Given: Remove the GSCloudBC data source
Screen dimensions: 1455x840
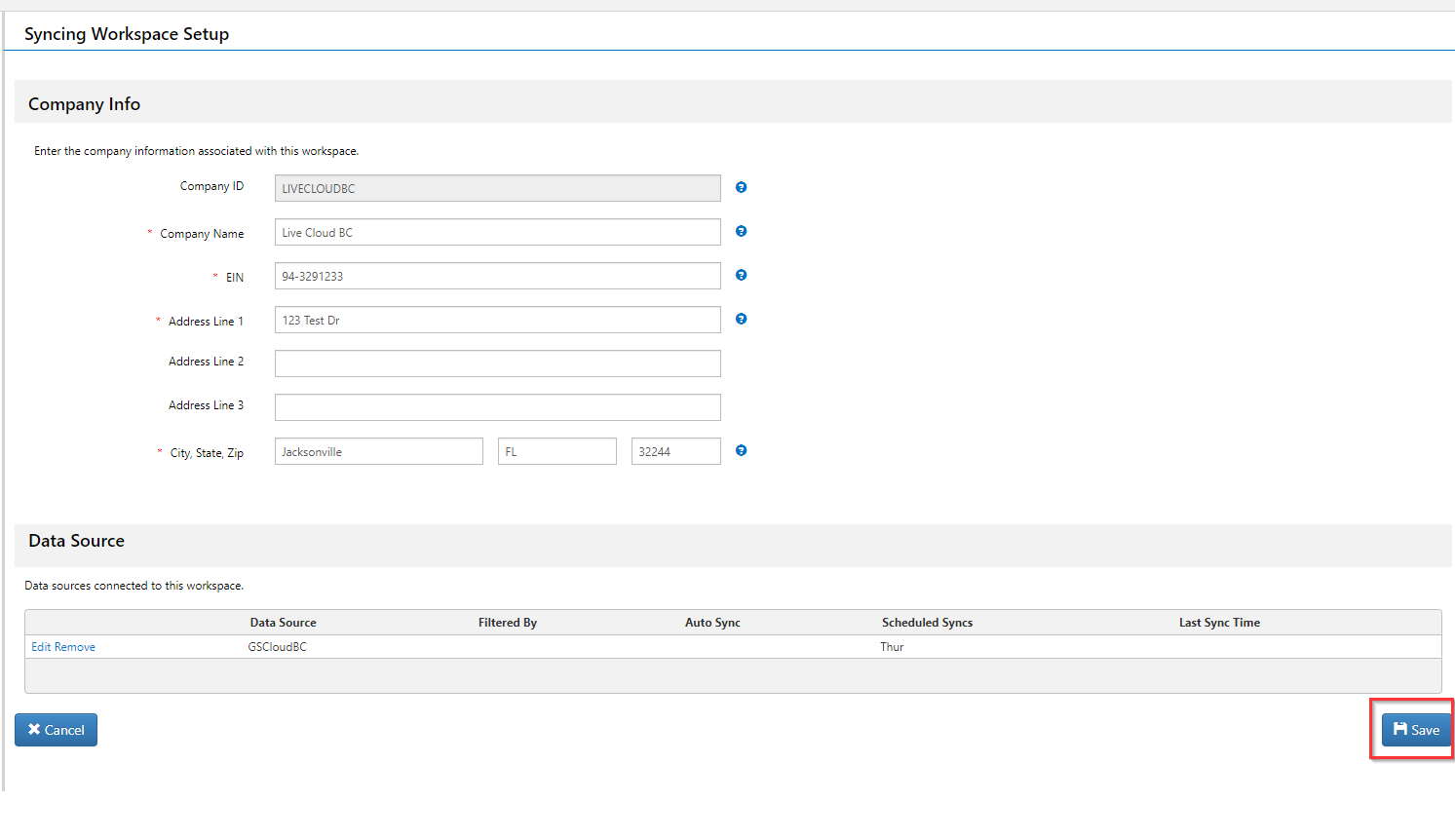Looking at the screenshot, I should click(x=75, y=647).
